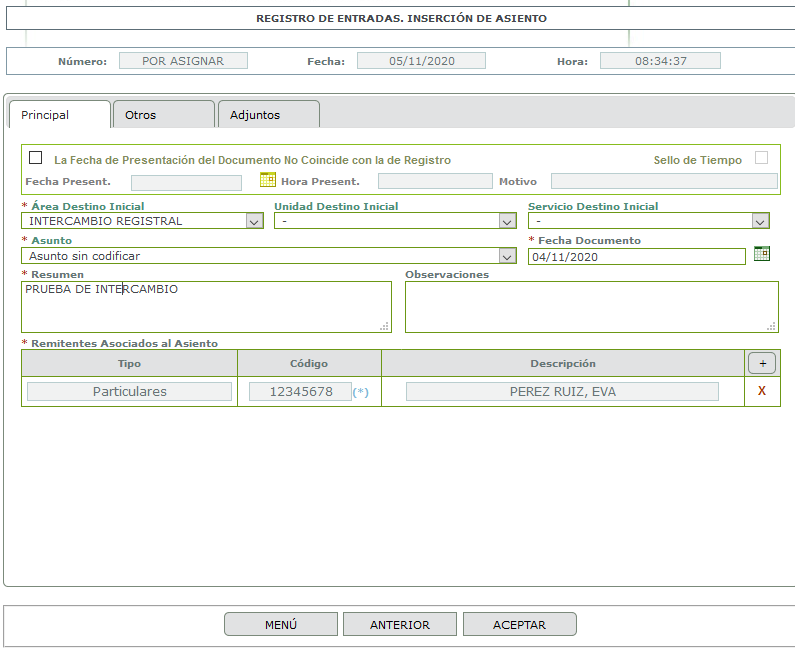The width and height of the screenshot is (795, 651).
Task: Check the Fecha de Presentación No Coincide checkbox
Action: 35,158
